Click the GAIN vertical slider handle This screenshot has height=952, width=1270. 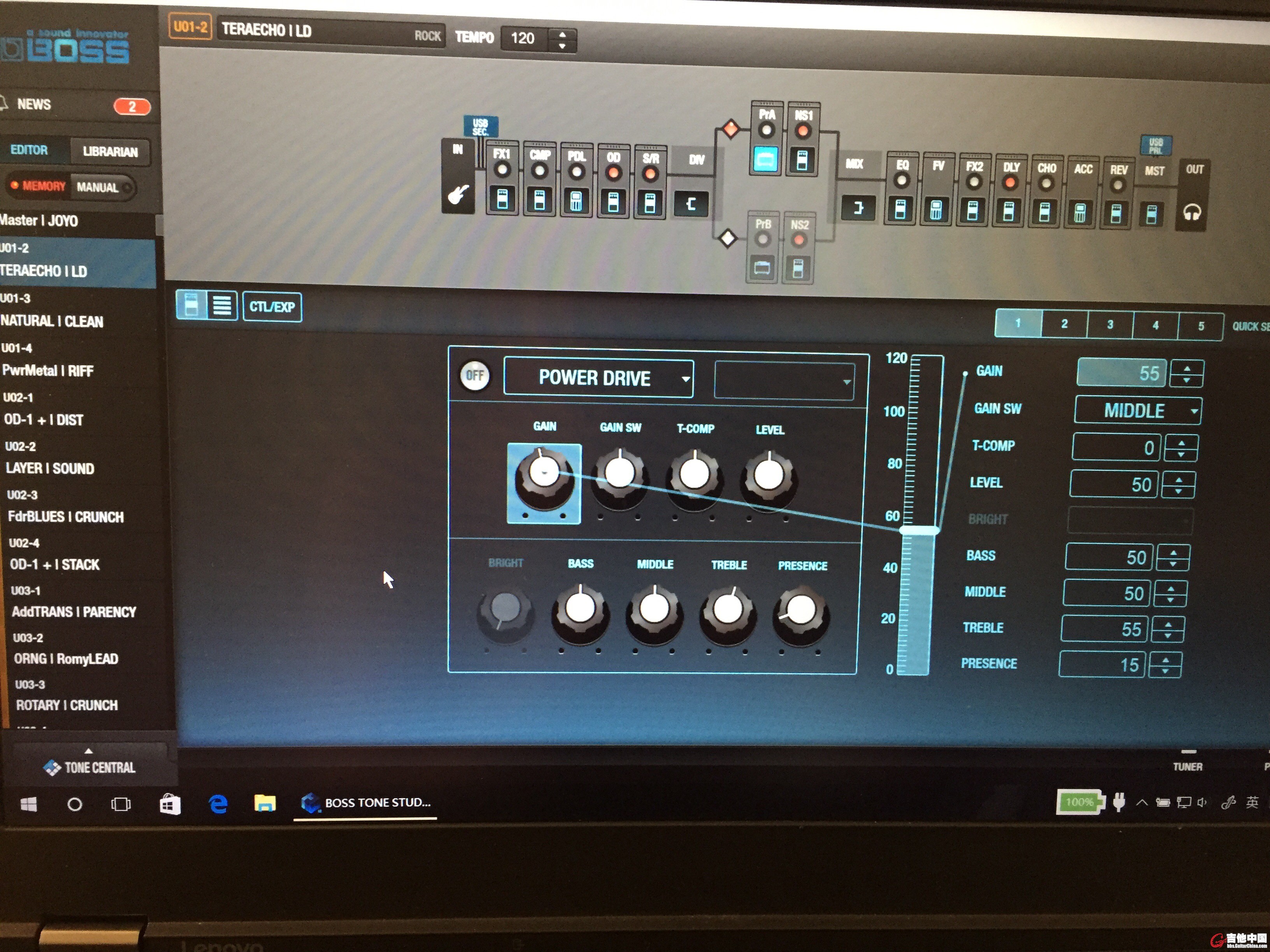tap(919, 530)
